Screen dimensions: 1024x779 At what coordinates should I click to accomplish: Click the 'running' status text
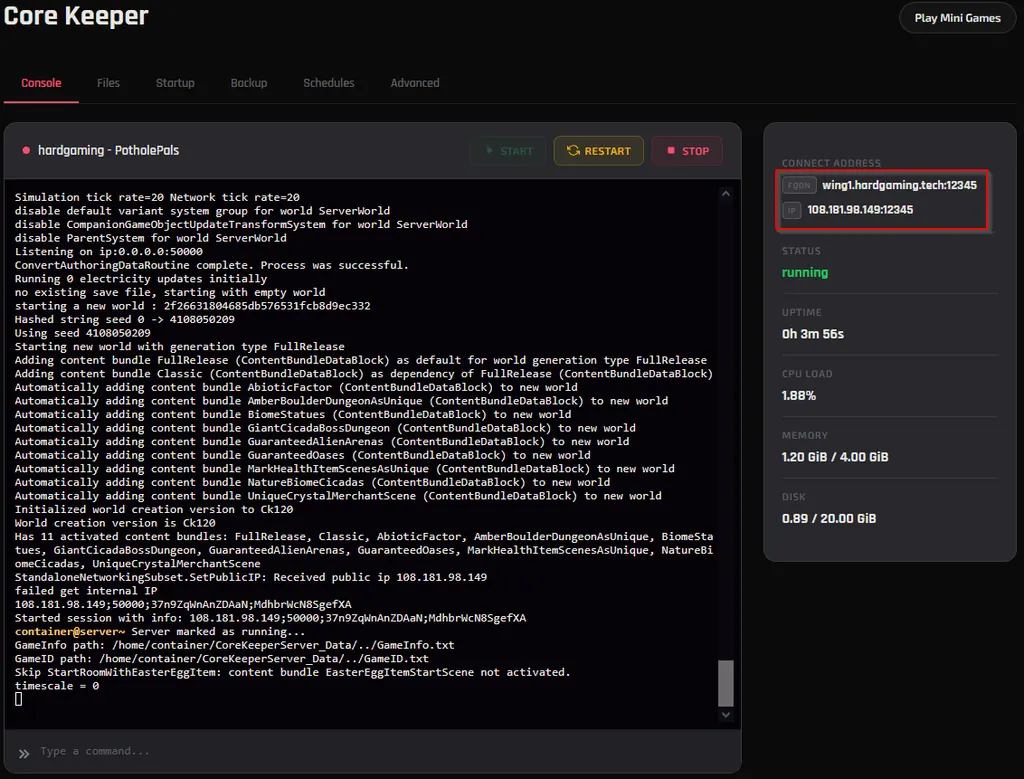pyautogui.click(x=805, y=272)
